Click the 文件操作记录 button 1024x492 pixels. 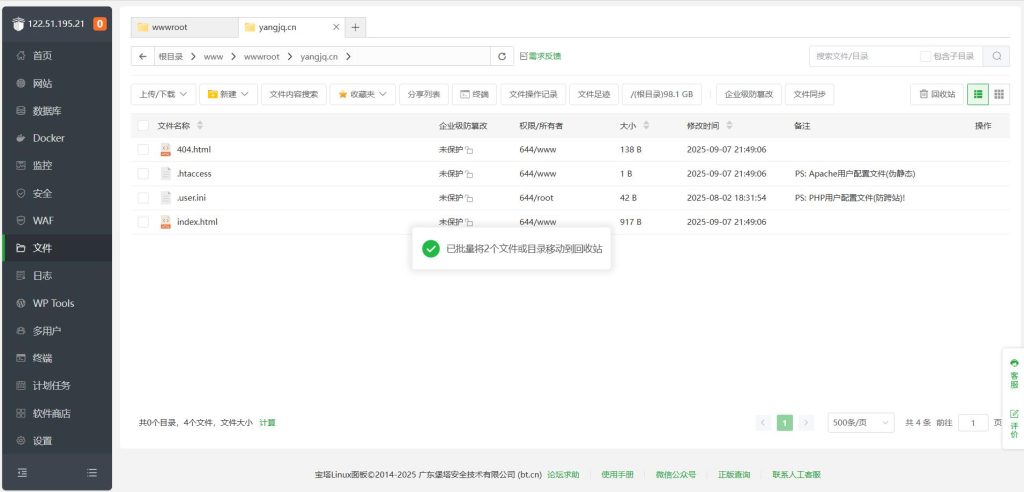pyautogui.click(x=534, y=94)
